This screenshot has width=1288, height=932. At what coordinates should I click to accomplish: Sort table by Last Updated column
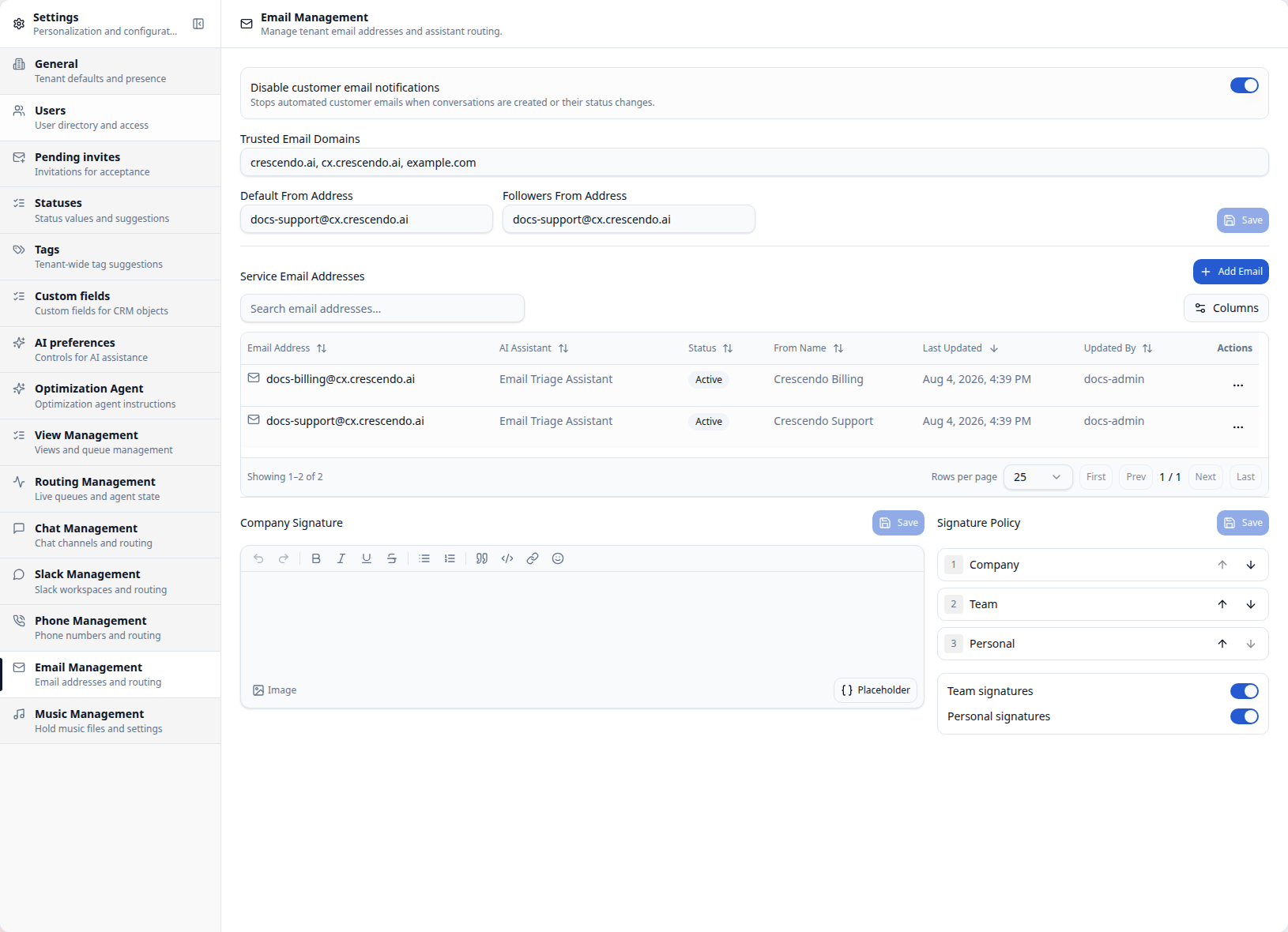(x=960, y=348)
